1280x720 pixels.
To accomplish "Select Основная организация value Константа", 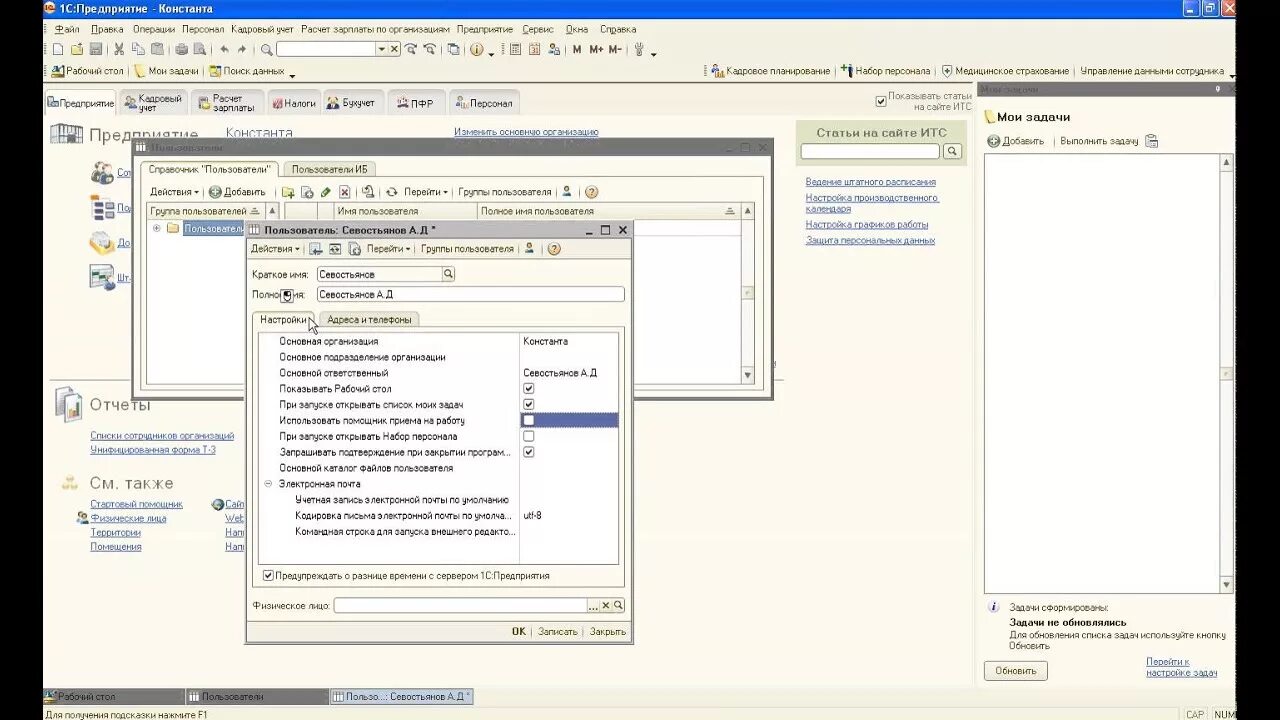I will coord(569,342).
